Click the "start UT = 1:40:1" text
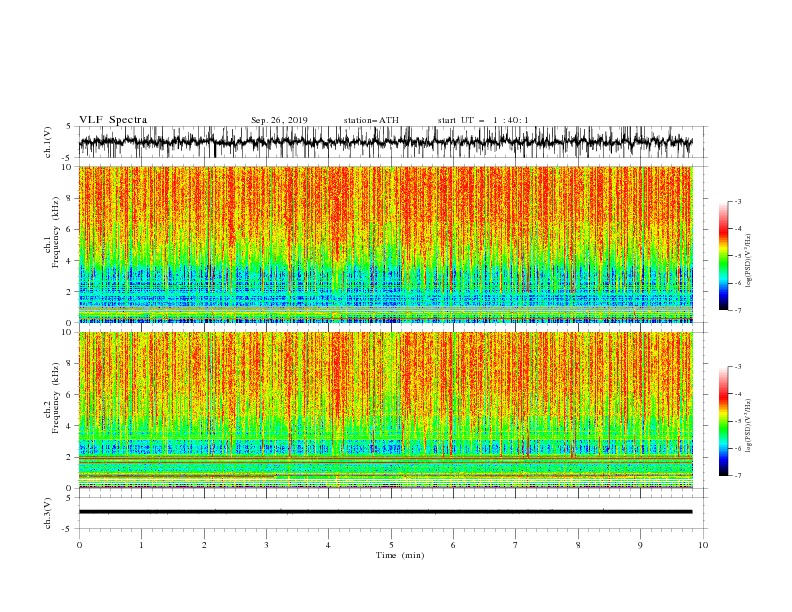Image resolution: width=792 pixels, height=612 pixels. 483,120
